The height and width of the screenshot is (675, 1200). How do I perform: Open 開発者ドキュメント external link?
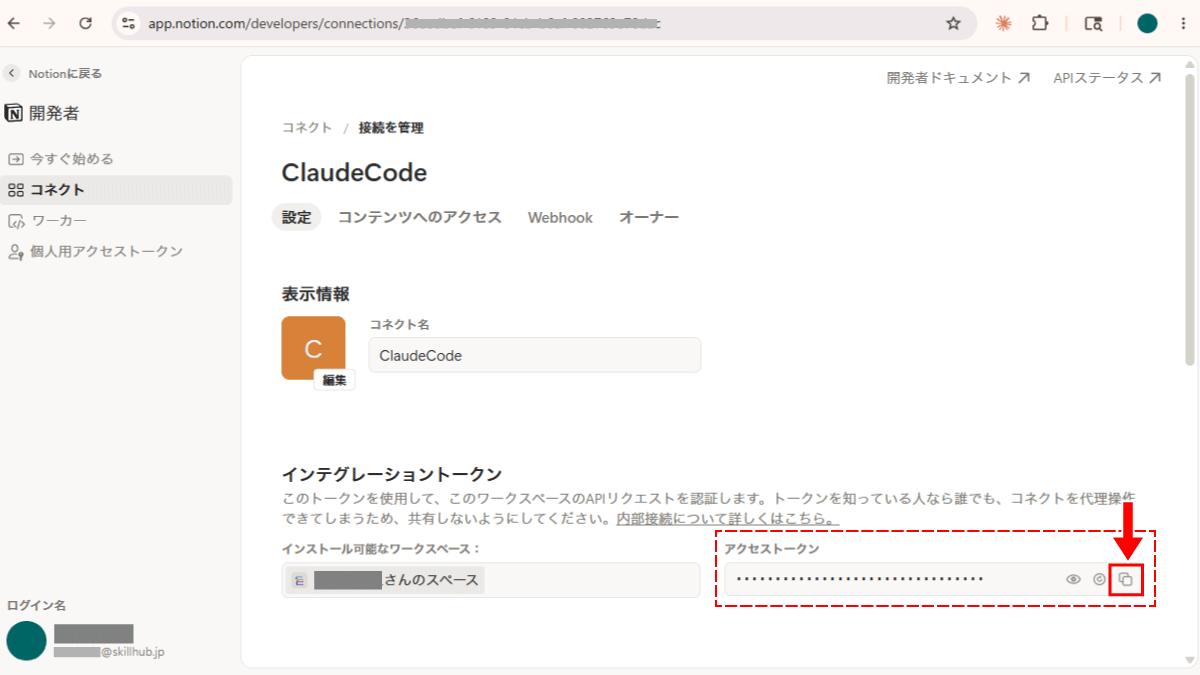pos(958,77)
